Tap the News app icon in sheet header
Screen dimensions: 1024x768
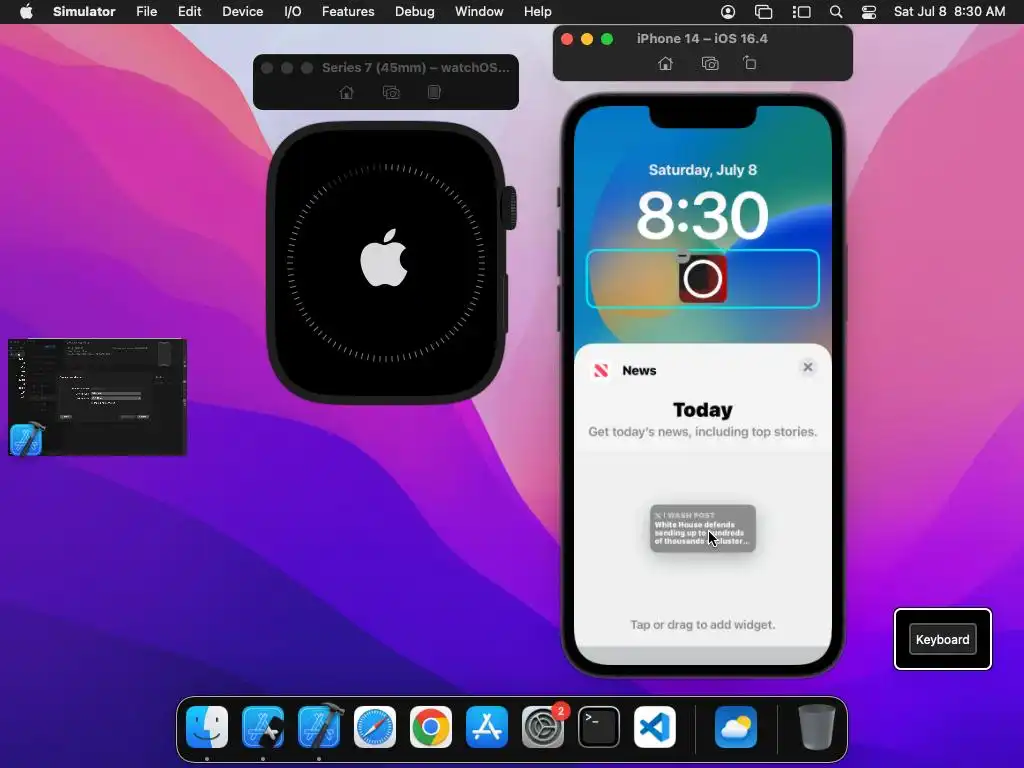tap(601, 370)
